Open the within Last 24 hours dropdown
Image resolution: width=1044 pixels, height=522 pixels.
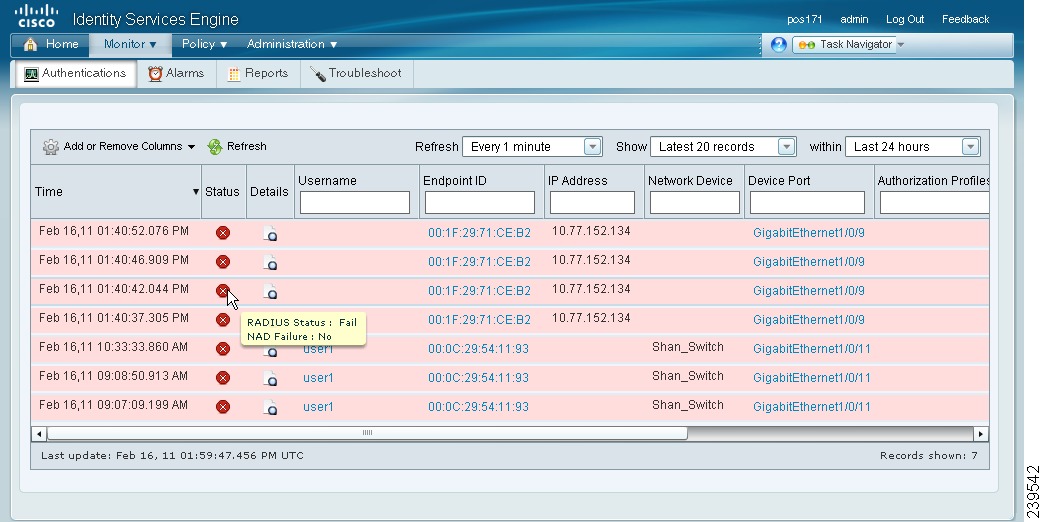[x=912, y=146]
